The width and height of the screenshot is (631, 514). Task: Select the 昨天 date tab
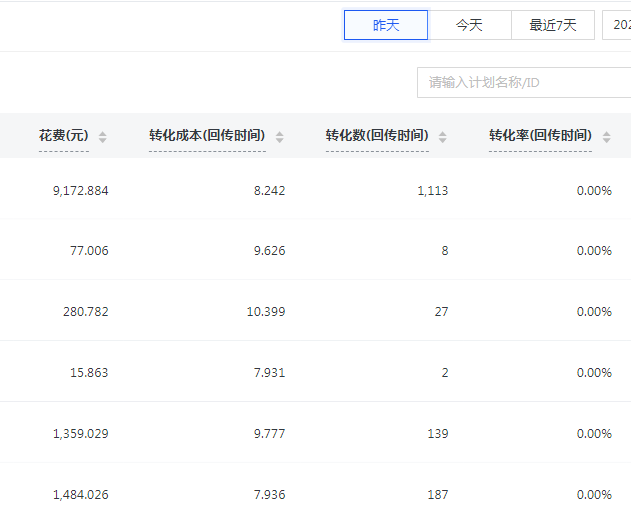tap(386, 25)
